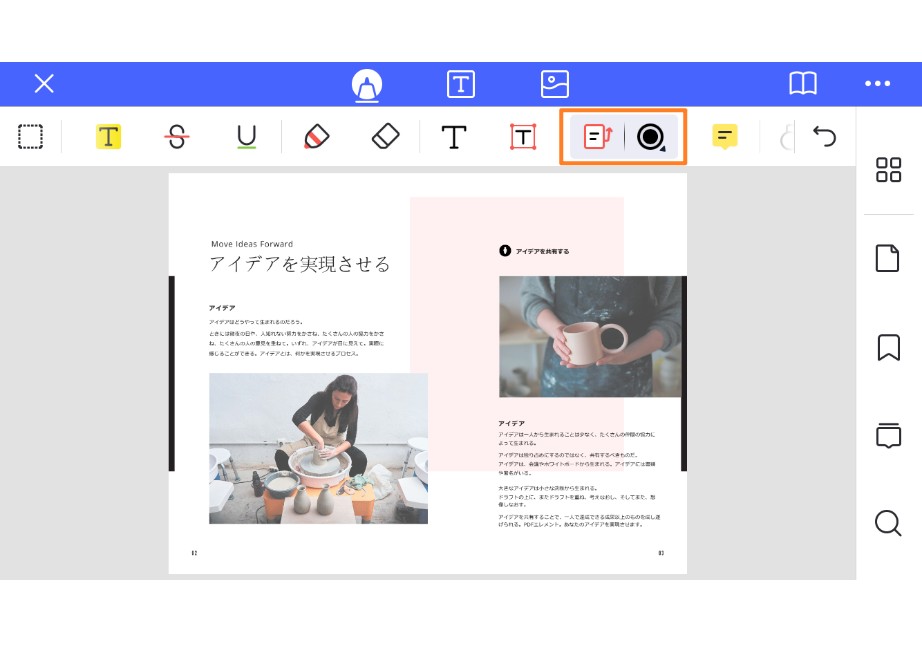Open the three-dot more options menu
The height and width of the screenshot is (650, 922).
pos(877,84)
